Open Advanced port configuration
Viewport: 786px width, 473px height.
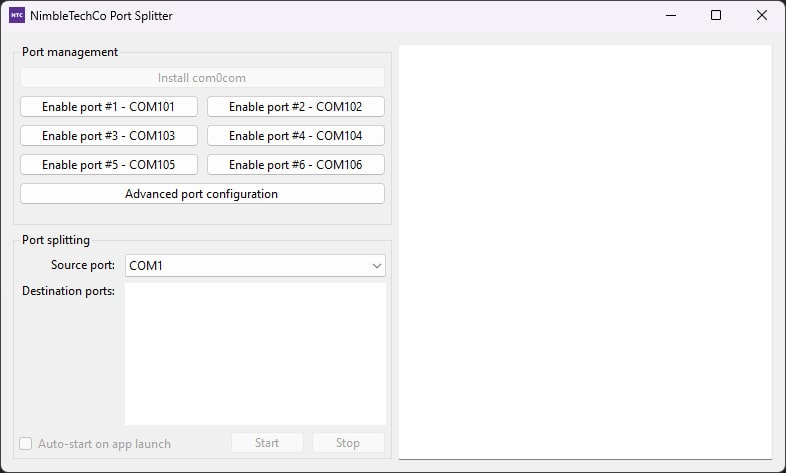(202, 194)
